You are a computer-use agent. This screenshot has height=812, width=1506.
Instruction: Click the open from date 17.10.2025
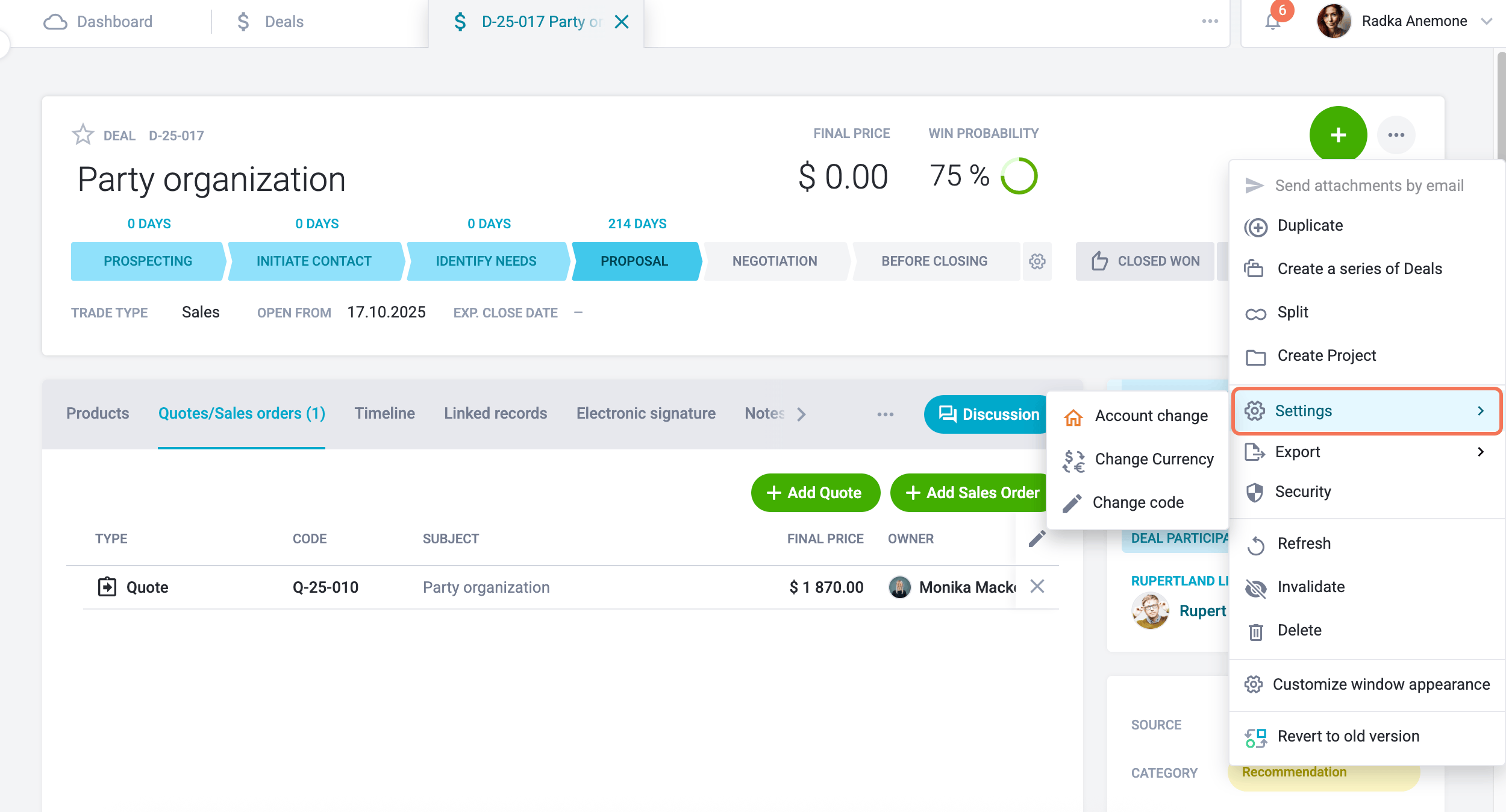pos(386,312)
